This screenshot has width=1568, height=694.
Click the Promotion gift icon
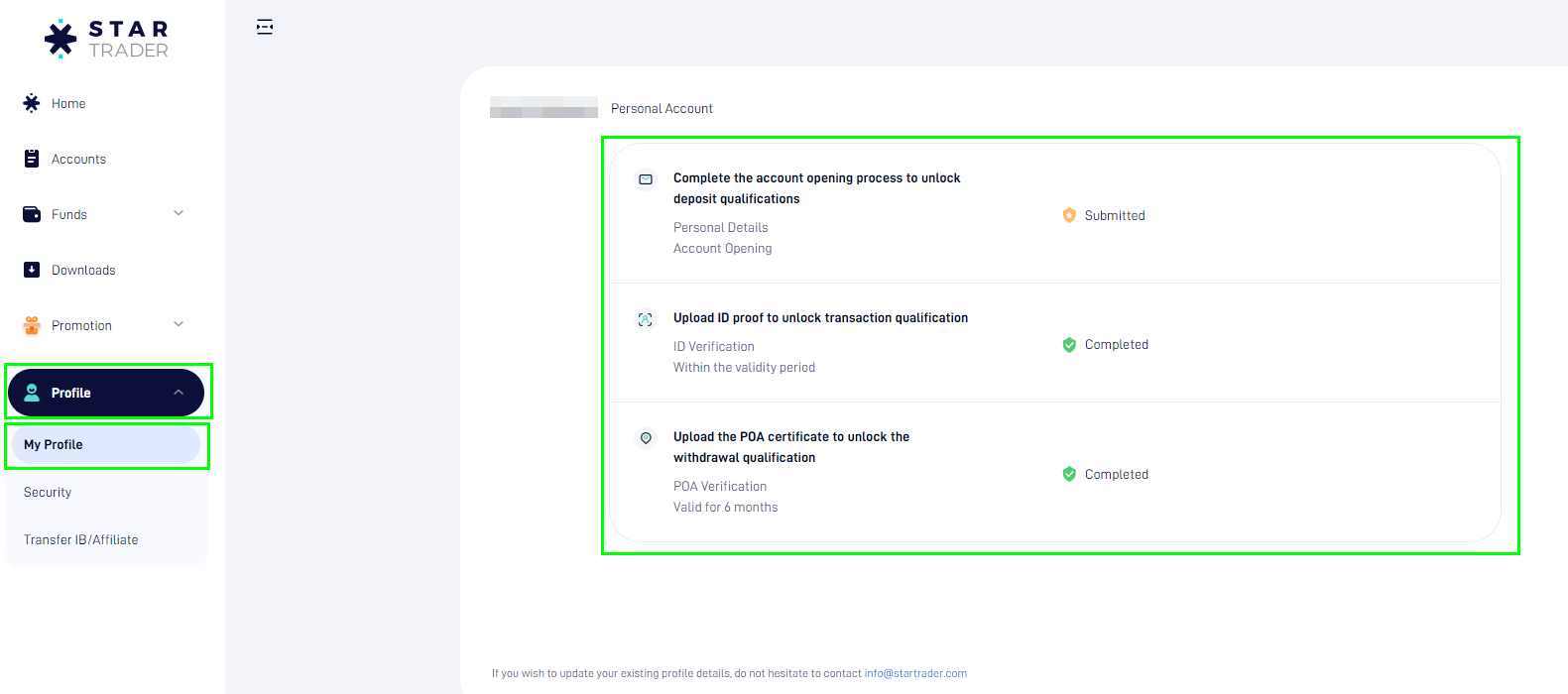pyautogui.click(x=32, y=325)
